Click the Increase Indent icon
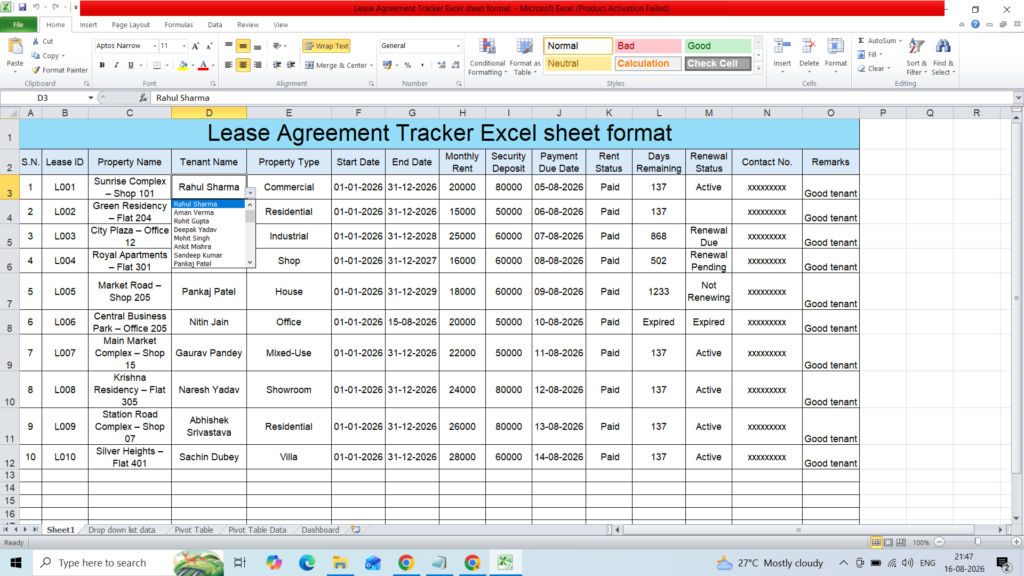Viewport: 1024px width, 576px height. coord(291,65)
